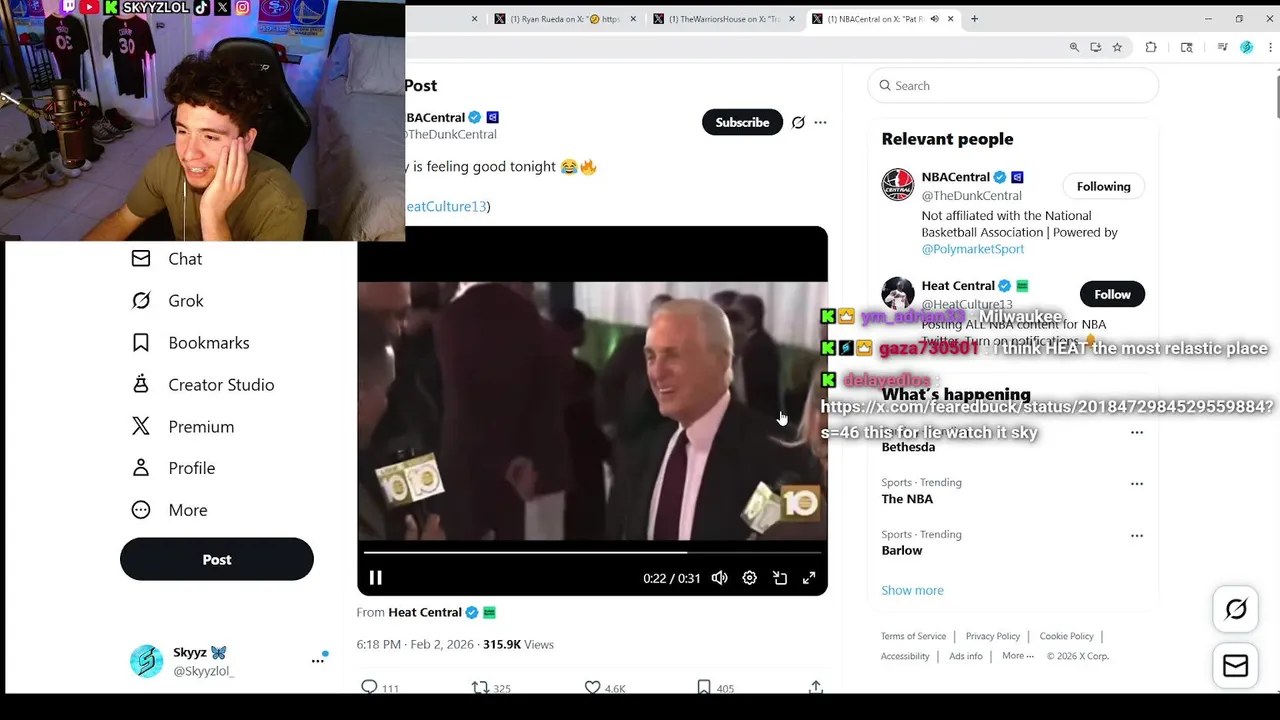Open the Heat Central link under video
This screenshot has width=1280, height=720.
click(425, 612)
